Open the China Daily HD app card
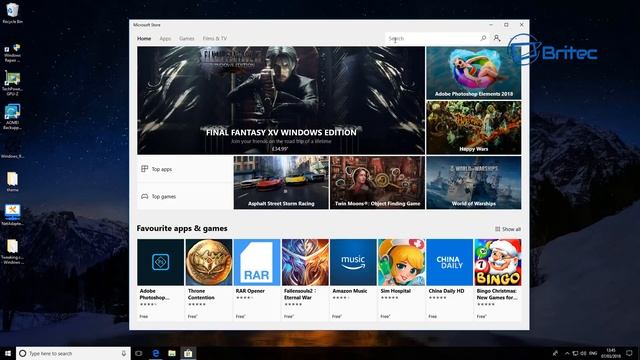Screen dimensions: 640x360 coord(449,280)
